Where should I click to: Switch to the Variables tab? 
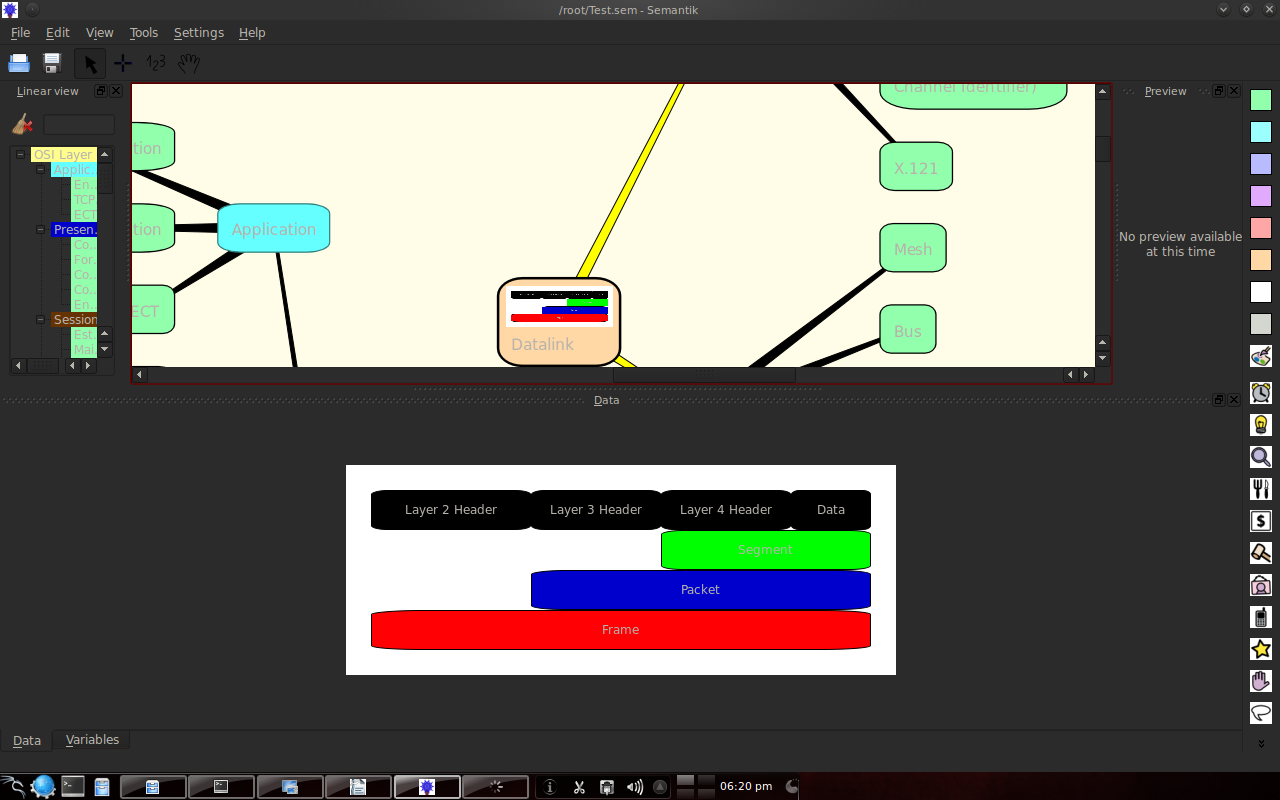[x=92, y=739]
